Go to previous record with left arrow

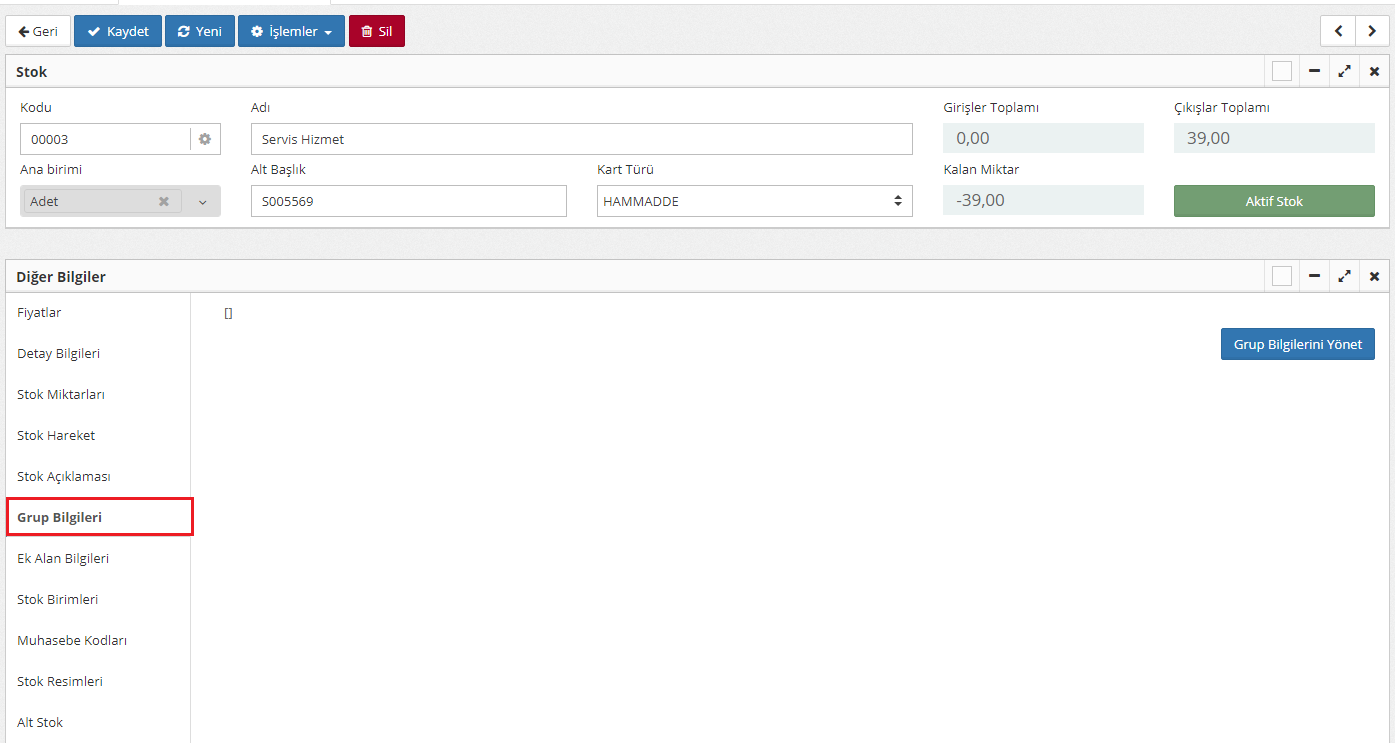click(x=1338, y=31)
